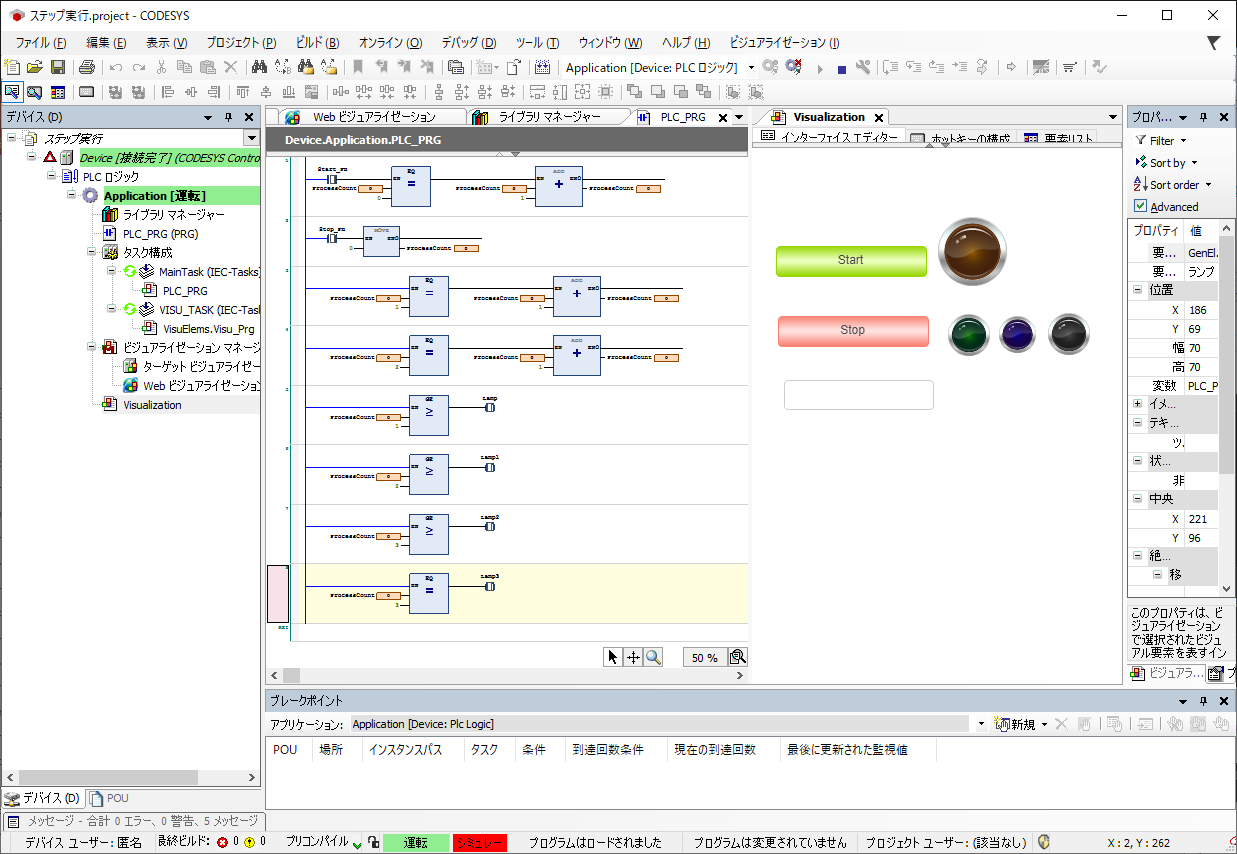The height and width of the screenshot is (854, 1237).
Task: Click the Start button in the visualization
Action: click(x=851, y=260)
